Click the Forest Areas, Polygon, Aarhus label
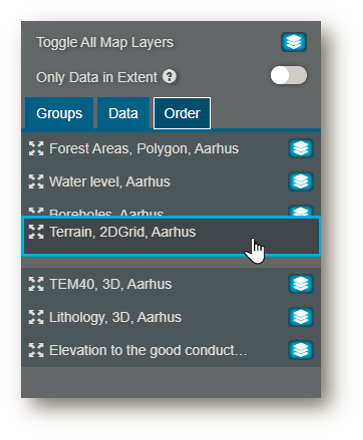This screenshot has height=440, width=363. click(144, 149)
